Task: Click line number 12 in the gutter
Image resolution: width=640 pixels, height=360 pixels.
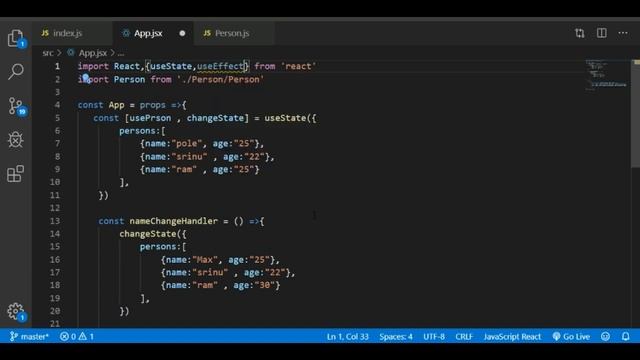Action: [55, 208]
